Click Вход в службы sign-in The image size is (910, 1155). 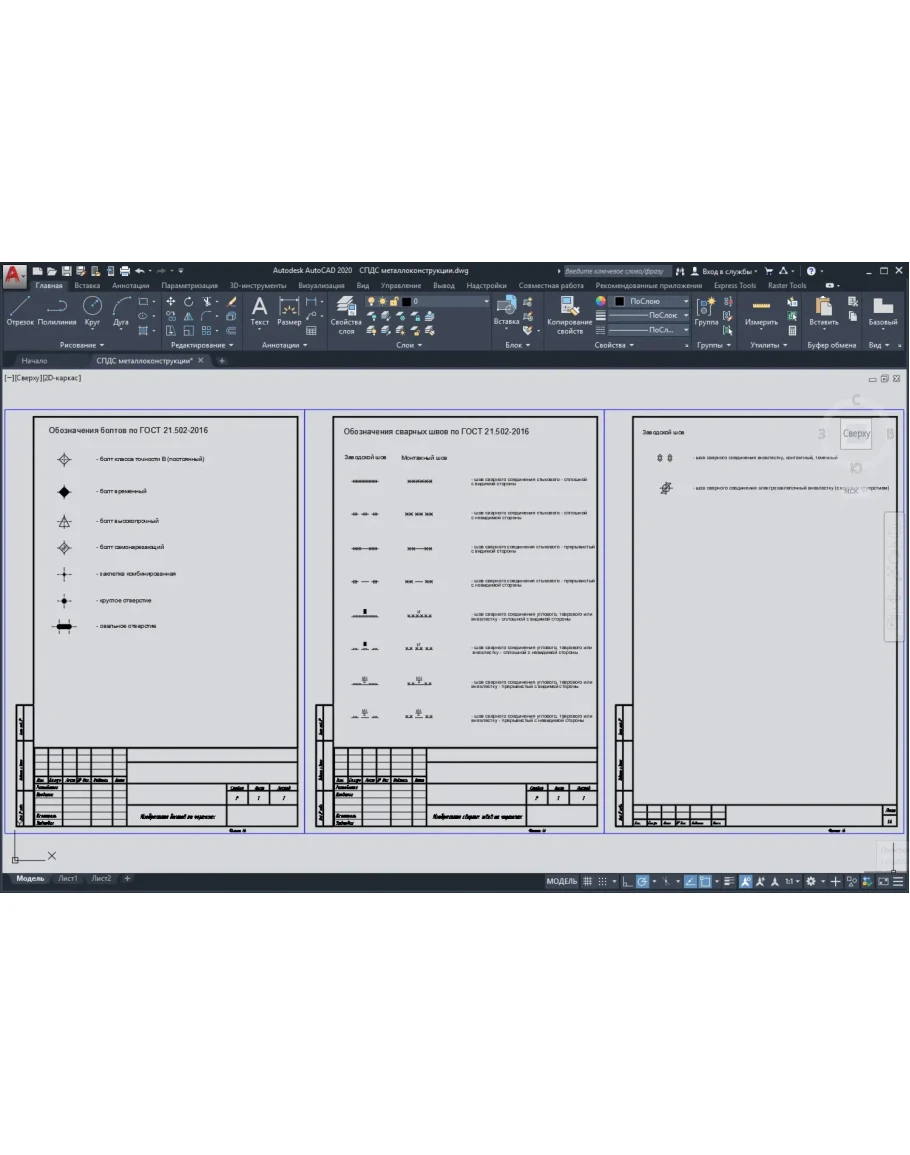point(726,270)
